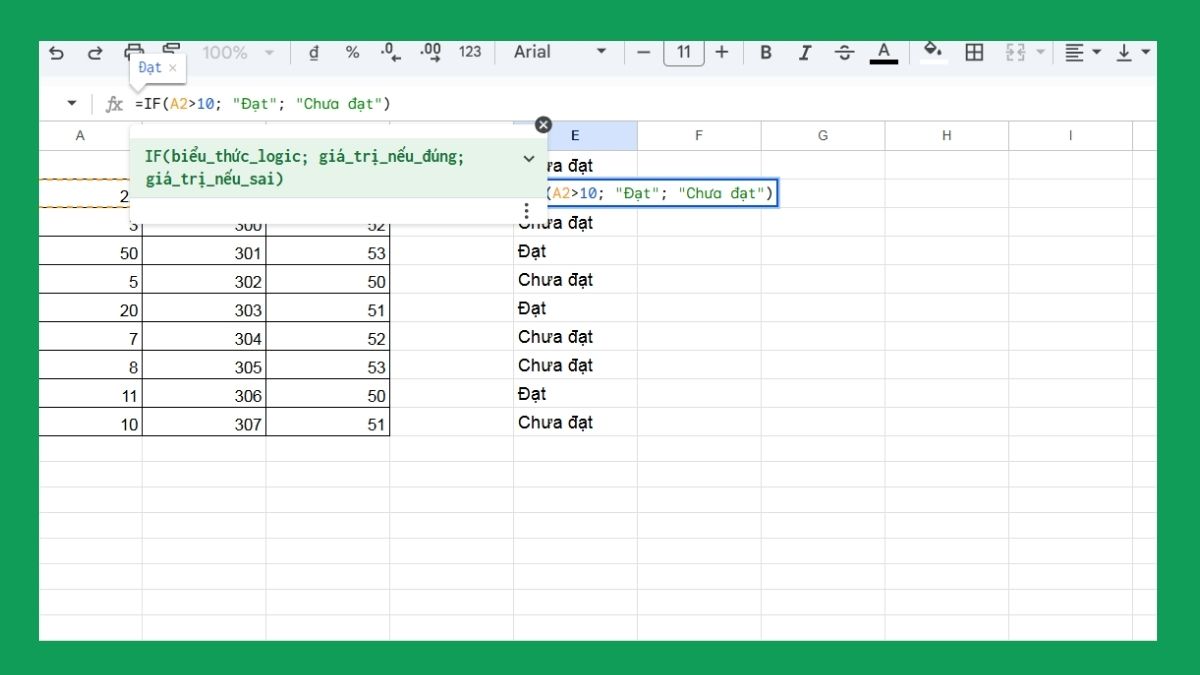This screenshot has width=1200, height=675.
Task: Open the zoom level dropdown
Action: (236, 52)
